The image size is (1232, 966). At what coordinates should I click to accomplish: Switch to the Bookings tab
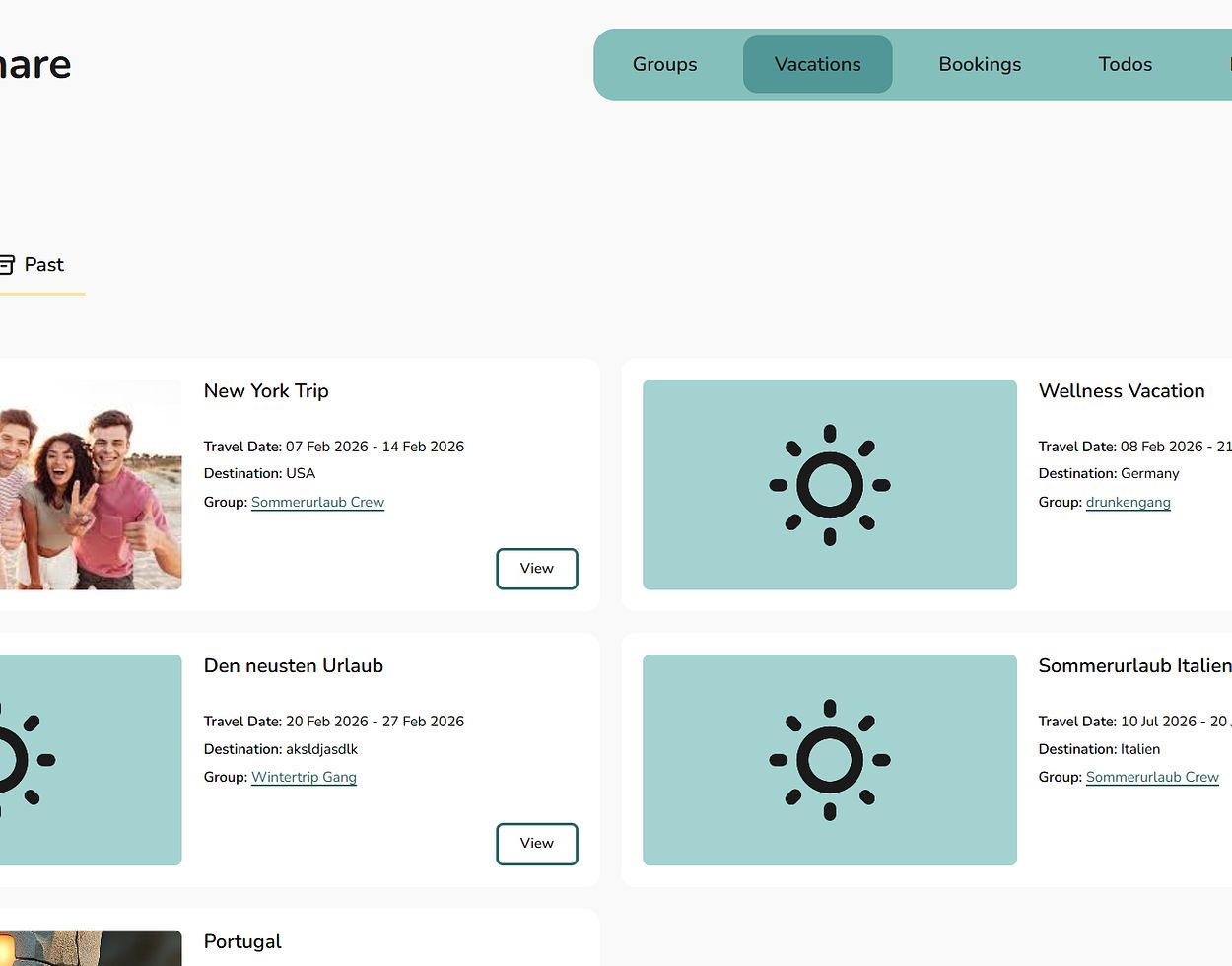pos(980,64)
